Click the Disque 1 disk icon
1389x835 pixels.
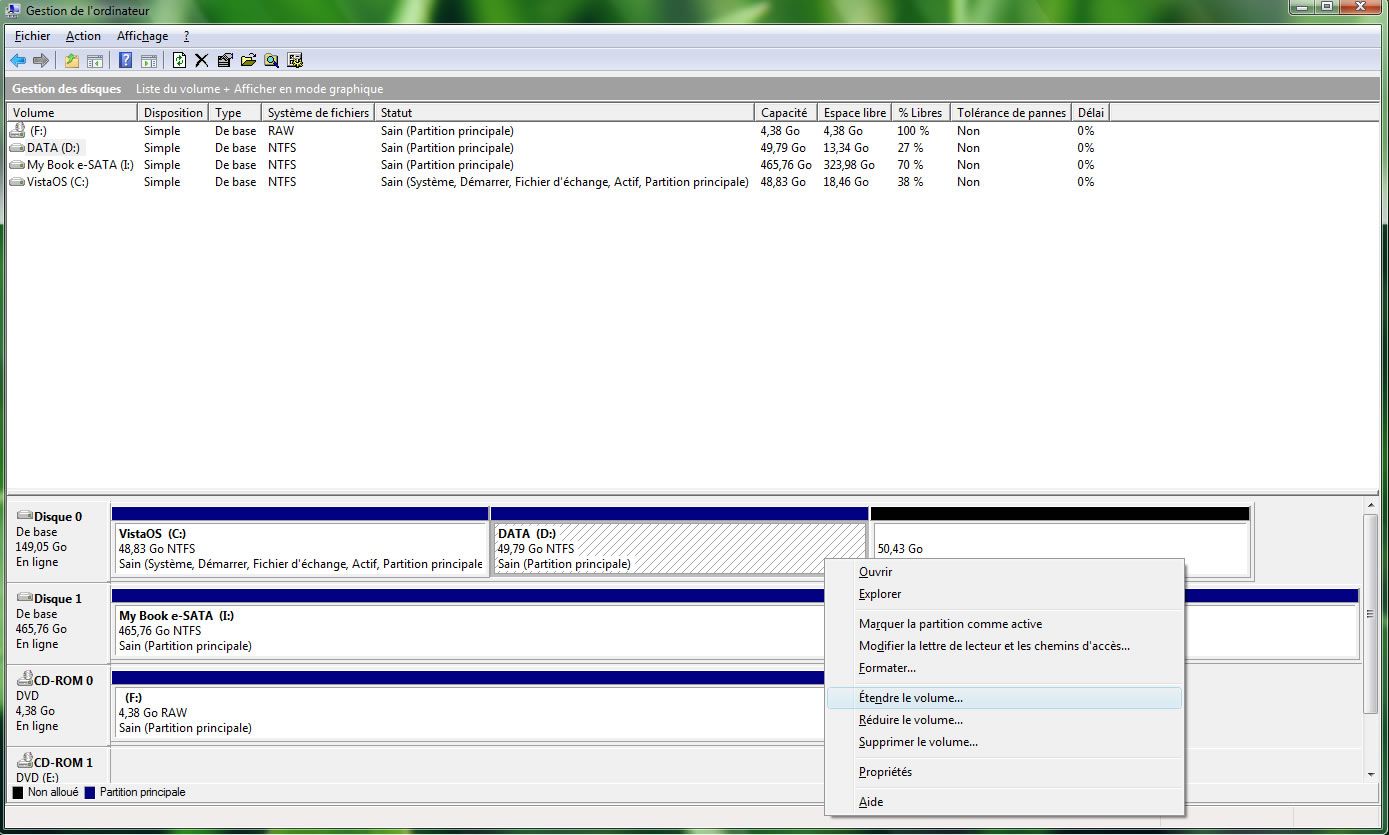tap(24, 598)
